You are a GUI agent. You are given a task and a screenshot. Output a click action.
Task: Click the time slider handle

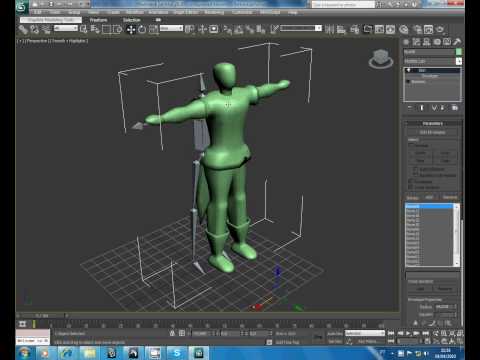coord(42,315)
